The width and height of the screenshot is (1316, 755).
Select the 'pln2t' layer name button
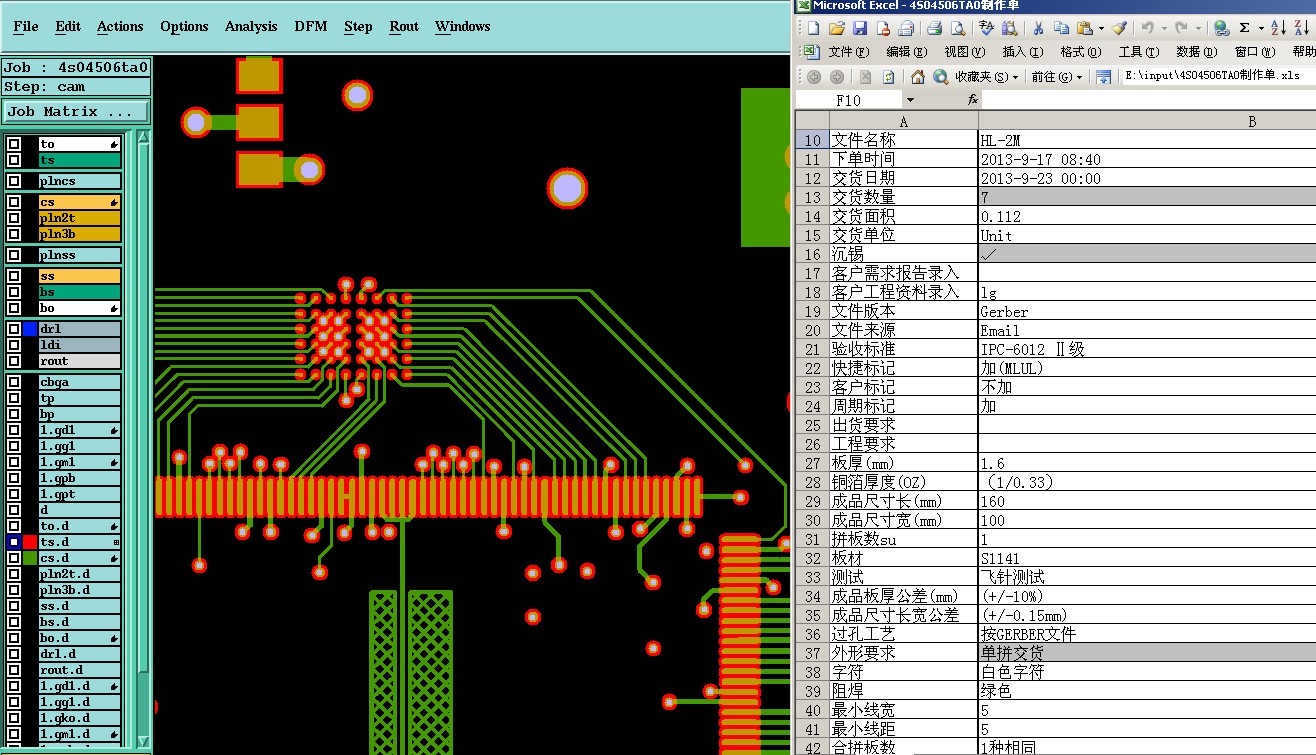(80, 218)
